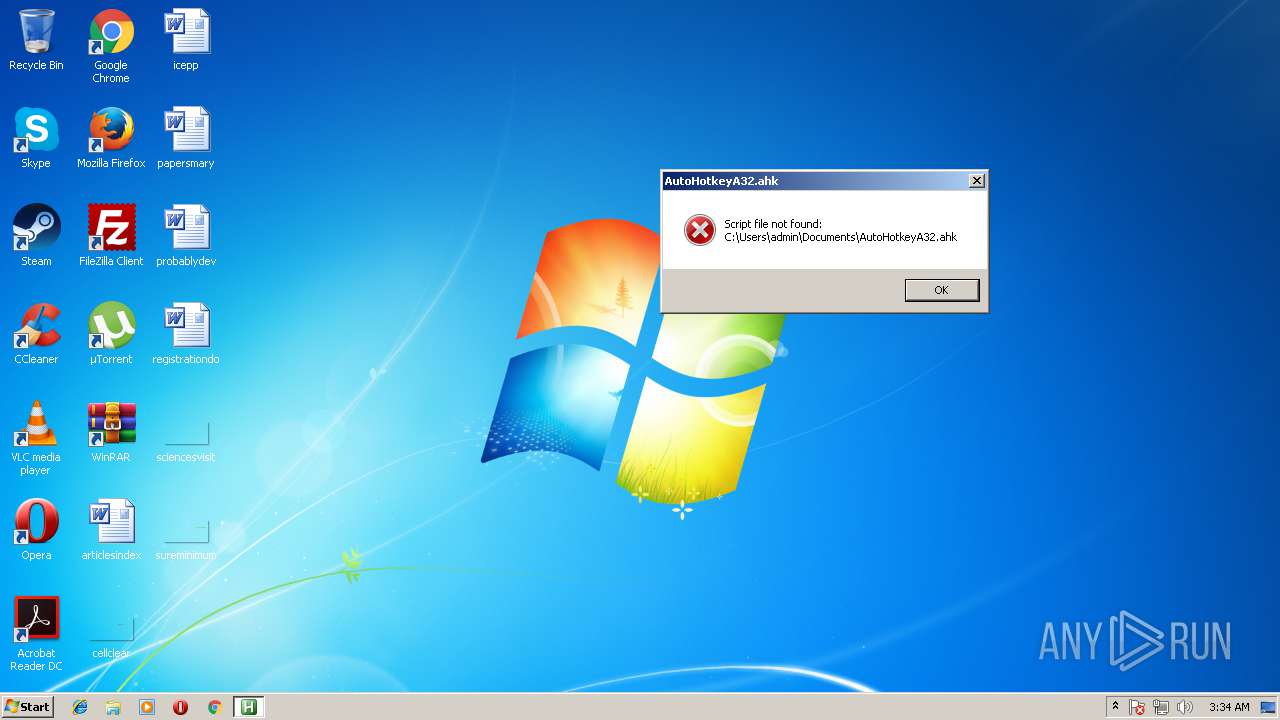
Task: Select the Steam desktop shortcut
Action: [36, 236]
